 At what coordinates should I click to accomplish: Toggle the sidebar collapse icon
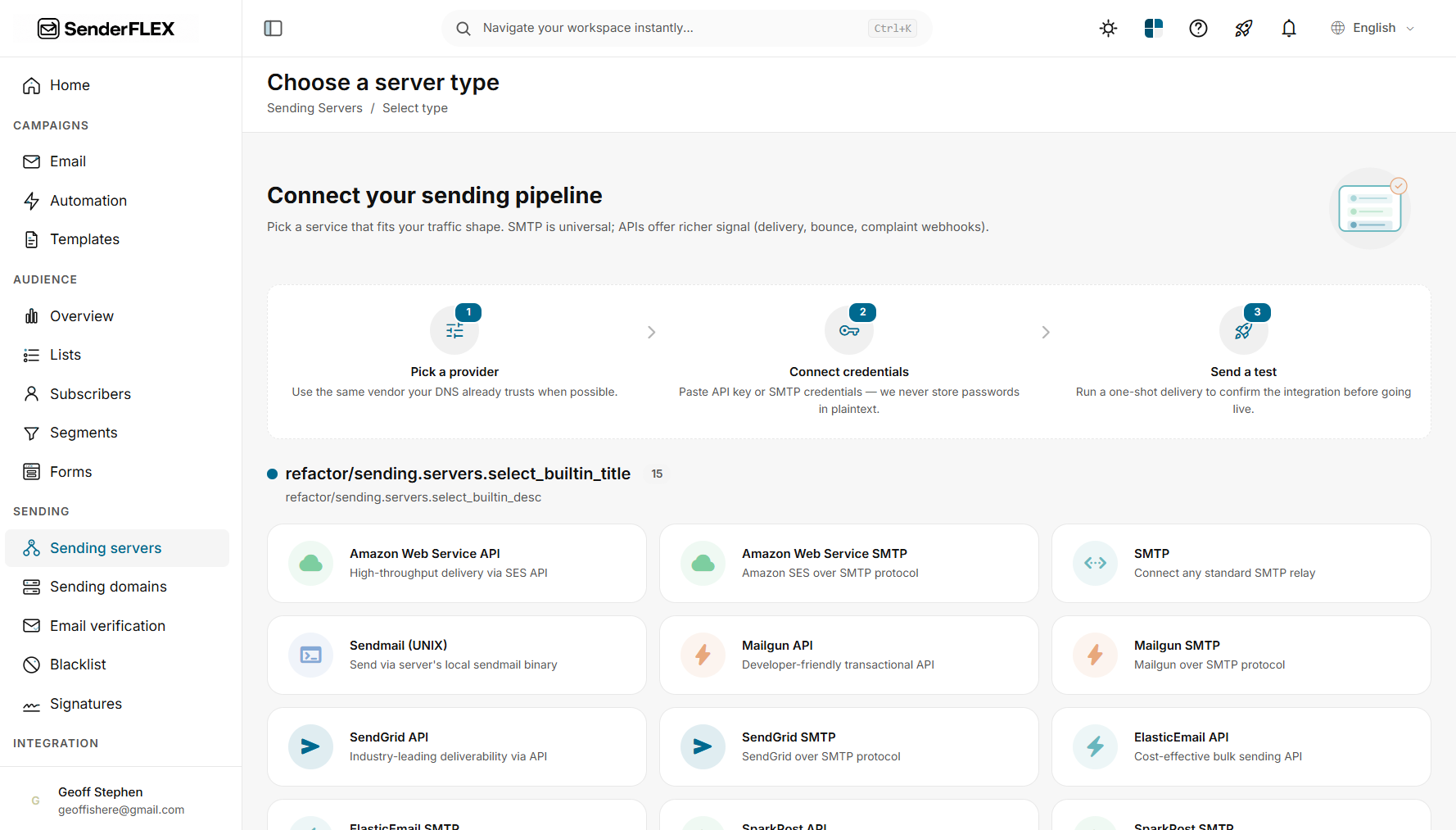pyautogui.click(x=274, y=29)
